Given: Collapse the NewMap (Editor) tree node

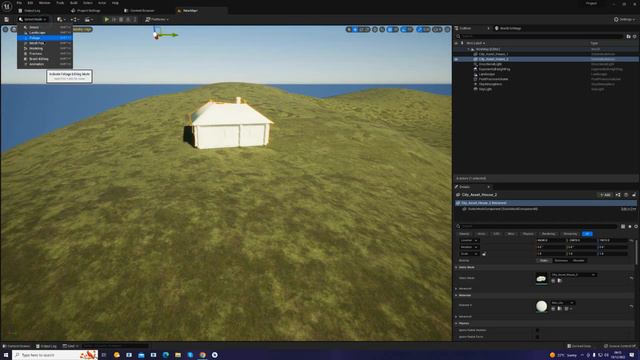Looking at the screenshot, I should (x=469, y=49).
